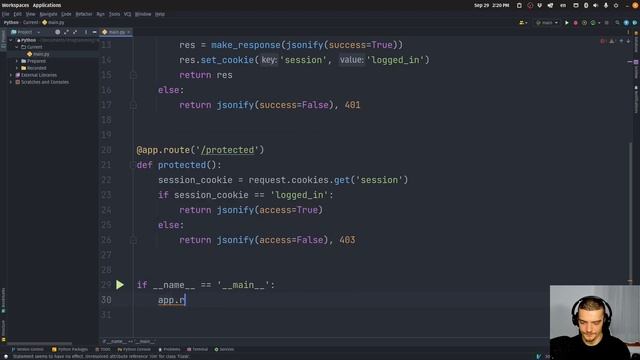Viewport: 640px width, 360px height.
Task: Click the next highlighted error down arrow
Action: pos(629,41)
